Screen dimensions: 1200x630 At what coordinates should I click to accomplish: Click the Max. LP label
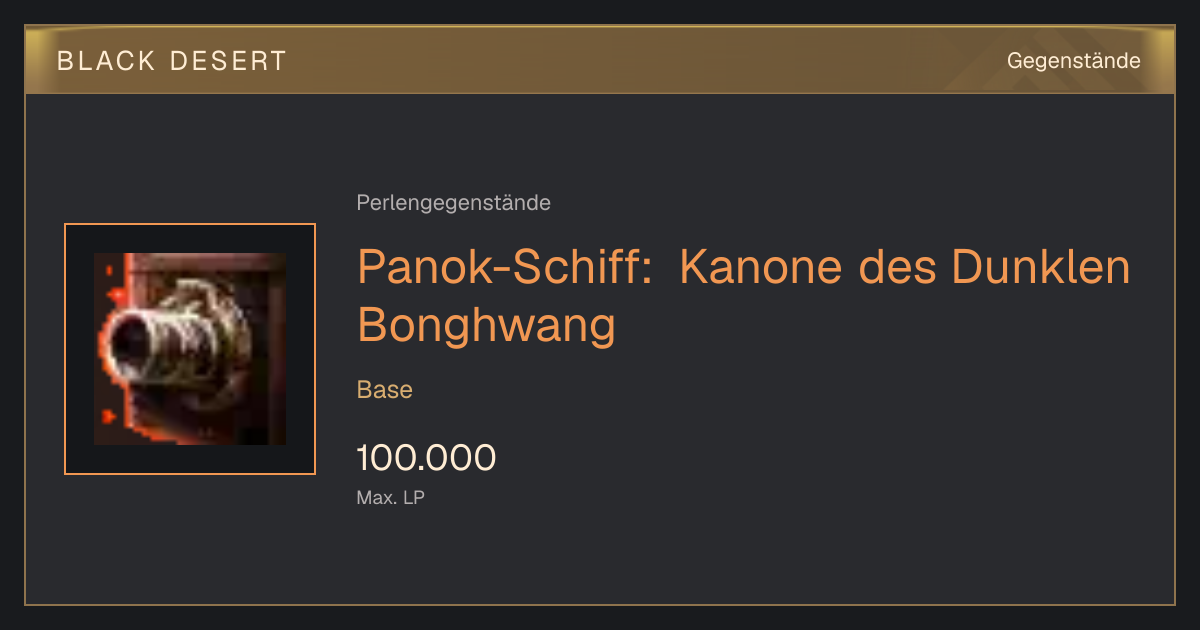(391, 496)
